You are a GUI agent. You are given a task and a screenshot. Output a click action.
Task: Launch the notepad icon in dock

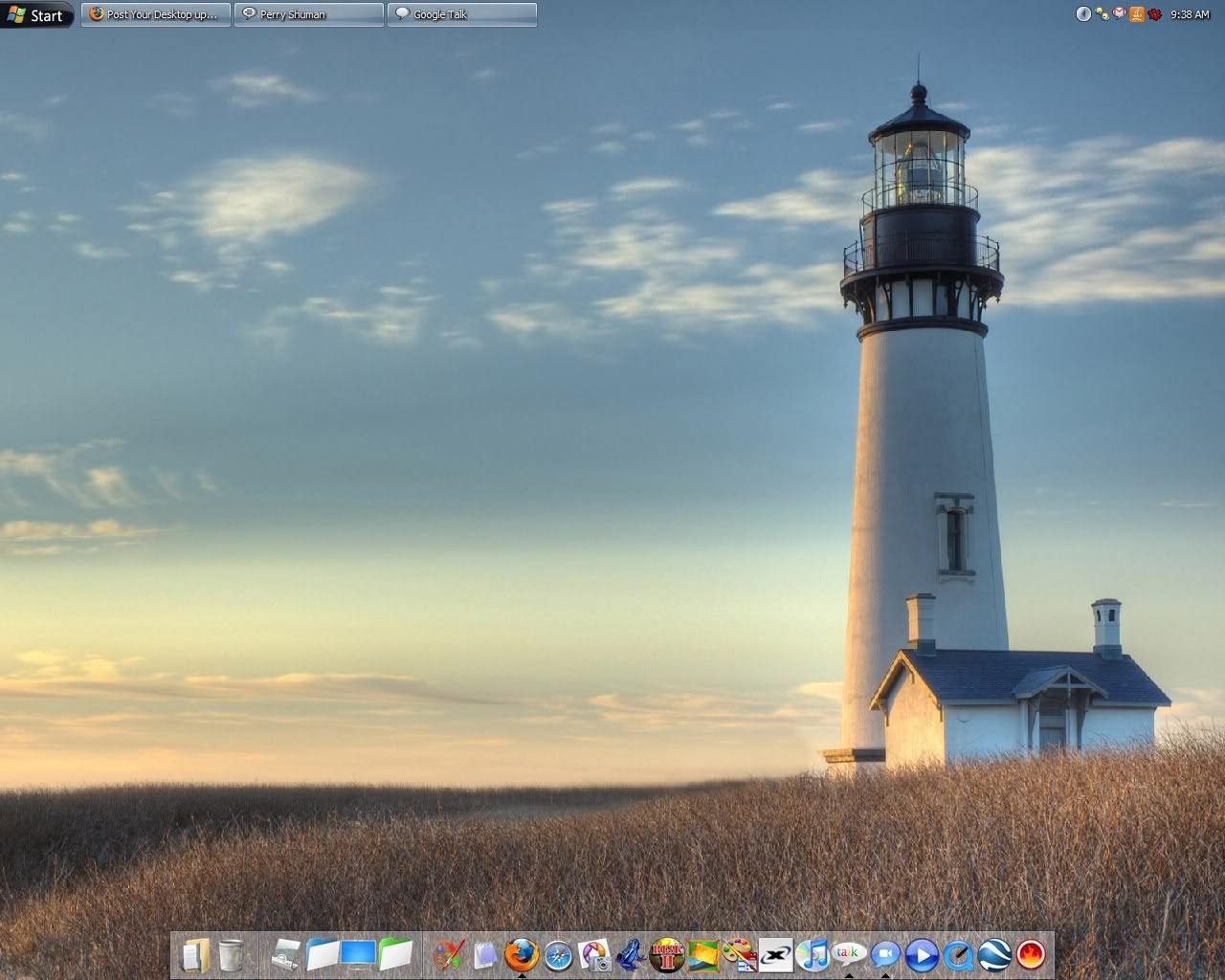point(486,954)
